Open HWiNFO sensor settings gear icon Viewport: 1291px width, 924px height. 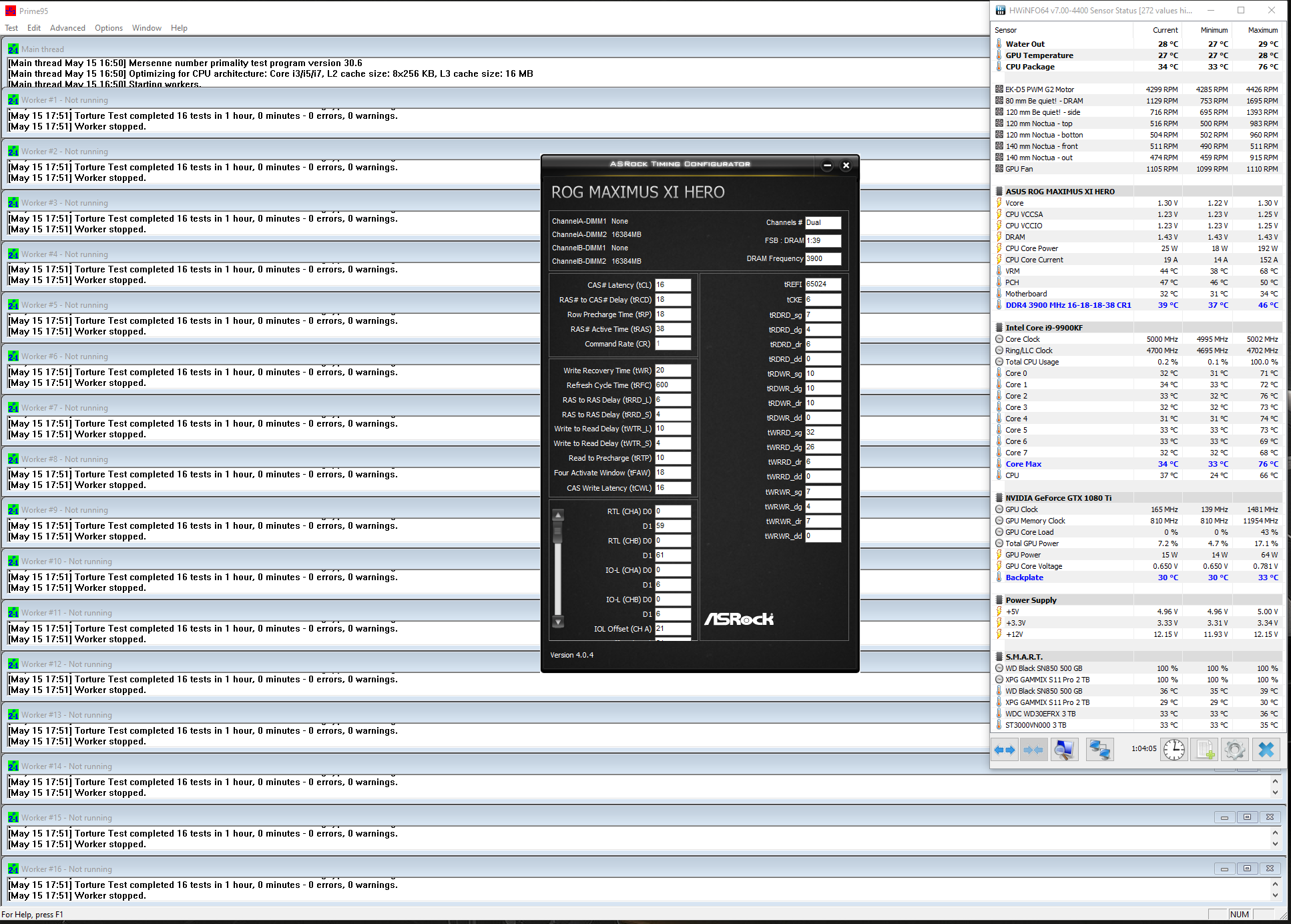(1234, 750)
